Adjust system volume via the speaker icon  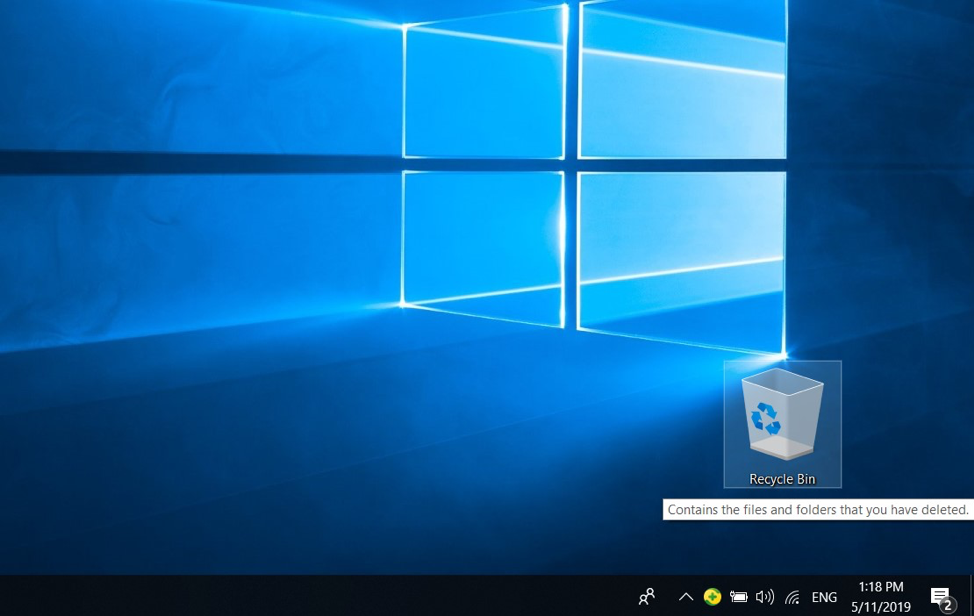pos(765,596)
